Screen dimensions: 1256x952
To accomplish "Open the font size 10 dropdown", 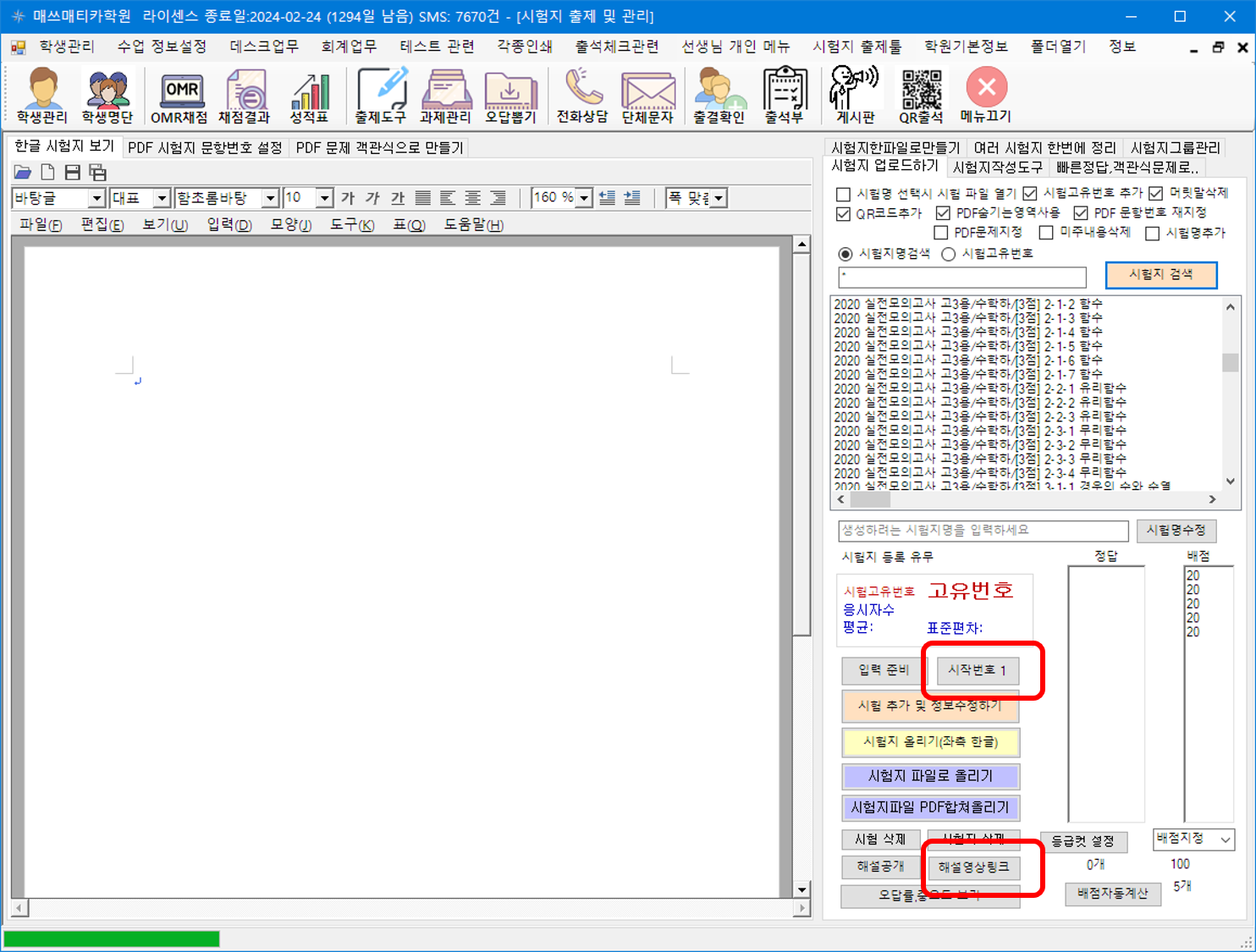I will point(325,198).
